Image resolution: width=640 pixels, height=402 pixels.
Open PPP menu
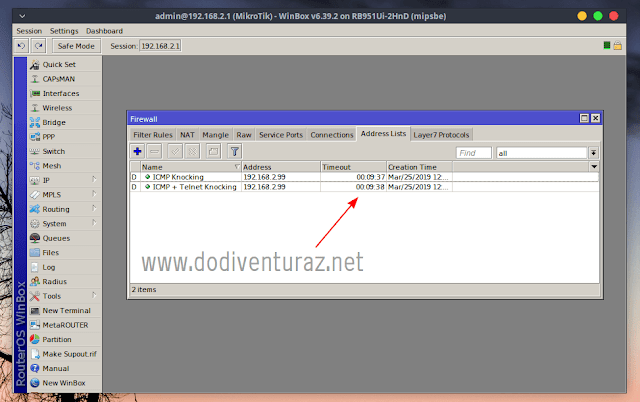64,137
